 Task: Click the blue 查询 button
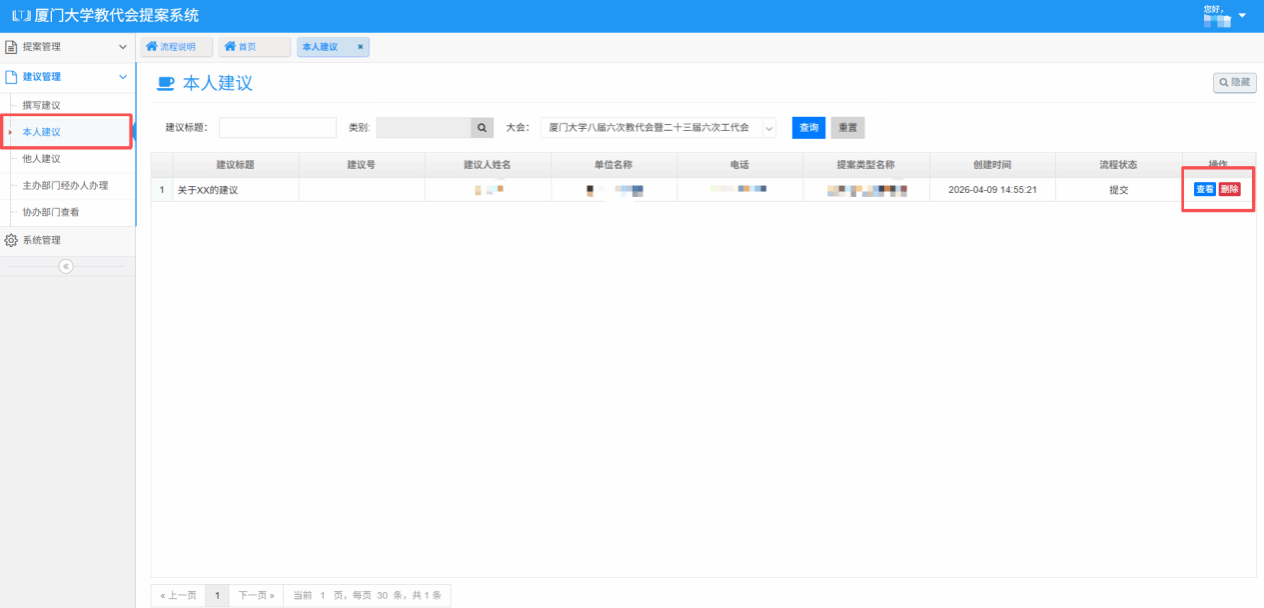[x=809, y=128]
